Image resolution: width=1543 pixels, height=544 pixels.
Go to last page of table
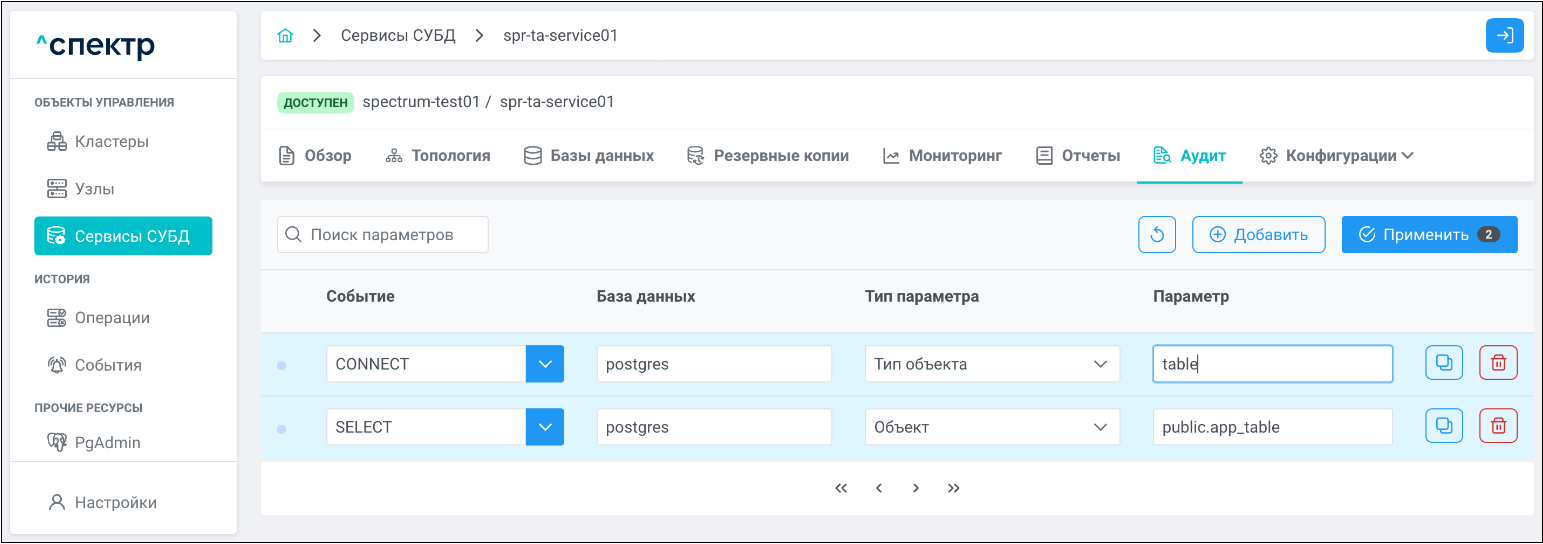953,488
